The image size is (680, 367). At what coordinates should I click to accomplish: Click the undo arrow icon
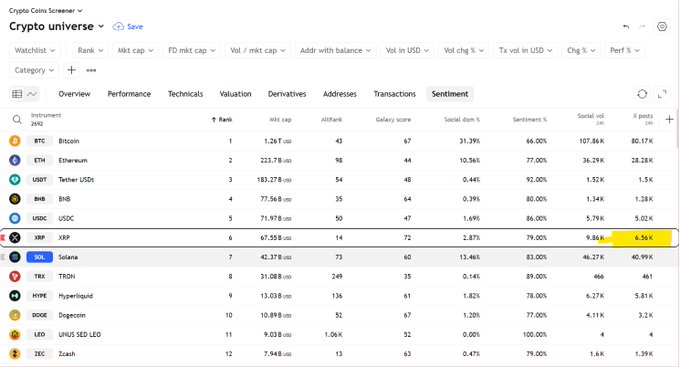[626, 26]
